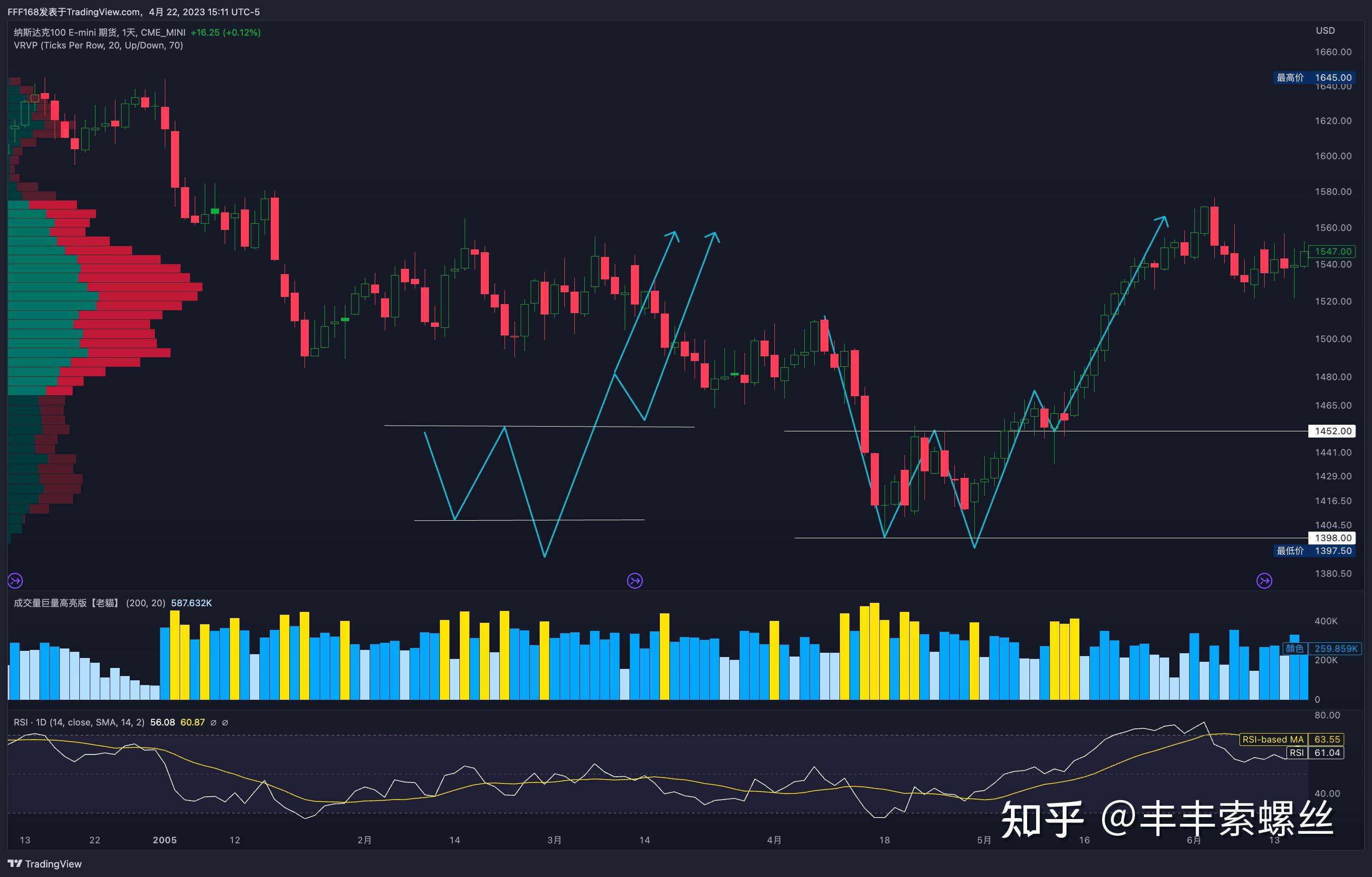
Task: Click the CME_MINI exchange label
Action: tap(166, 32)
